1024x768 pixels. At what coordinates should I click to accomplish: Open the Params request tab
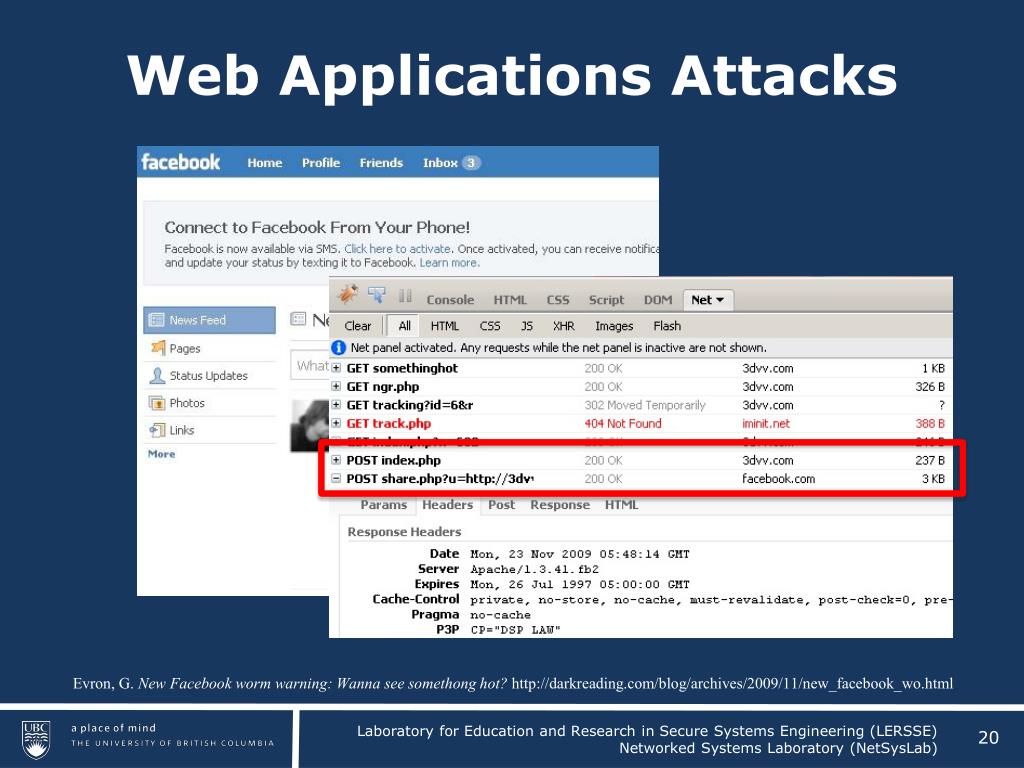tap(383, 505)
